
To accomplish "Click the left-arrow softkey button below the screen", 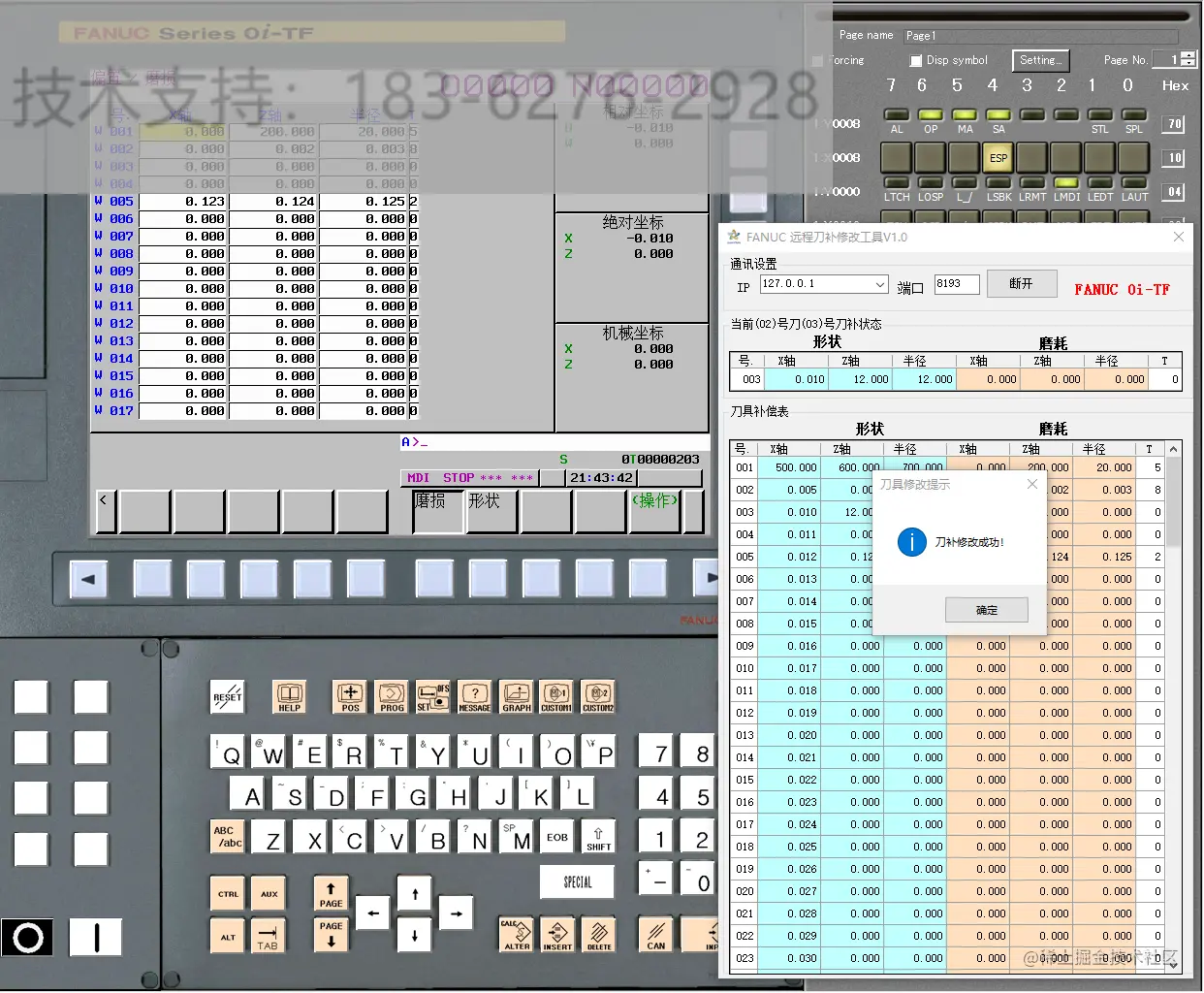I will pos(88,579).
